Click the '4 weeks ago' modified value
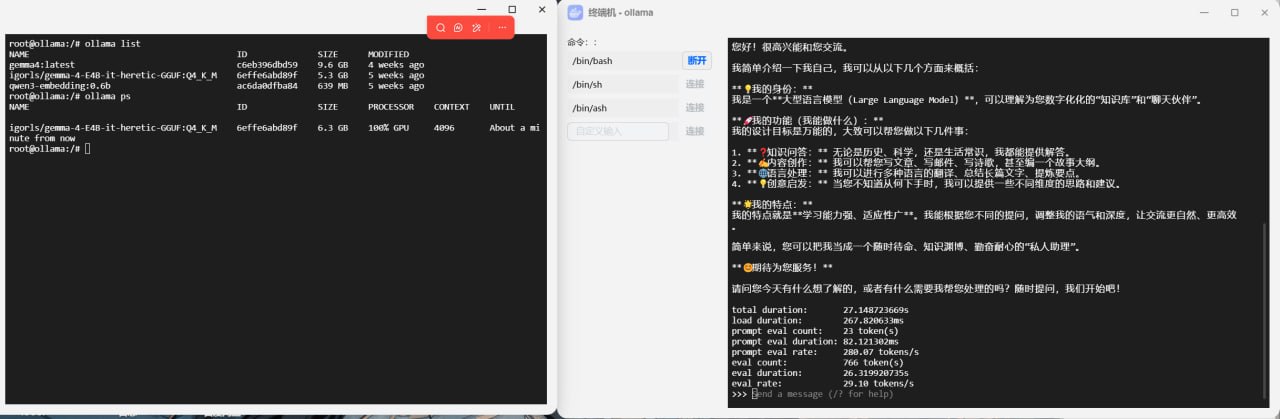Viewport: 1280px width, 419px height. point(396,64)
